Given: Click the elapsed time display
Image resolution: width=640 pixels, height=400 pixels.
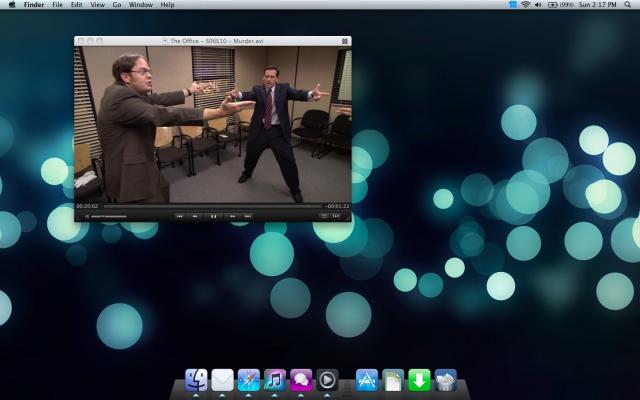Looking at the screenshot, I should tap(87, 207).
